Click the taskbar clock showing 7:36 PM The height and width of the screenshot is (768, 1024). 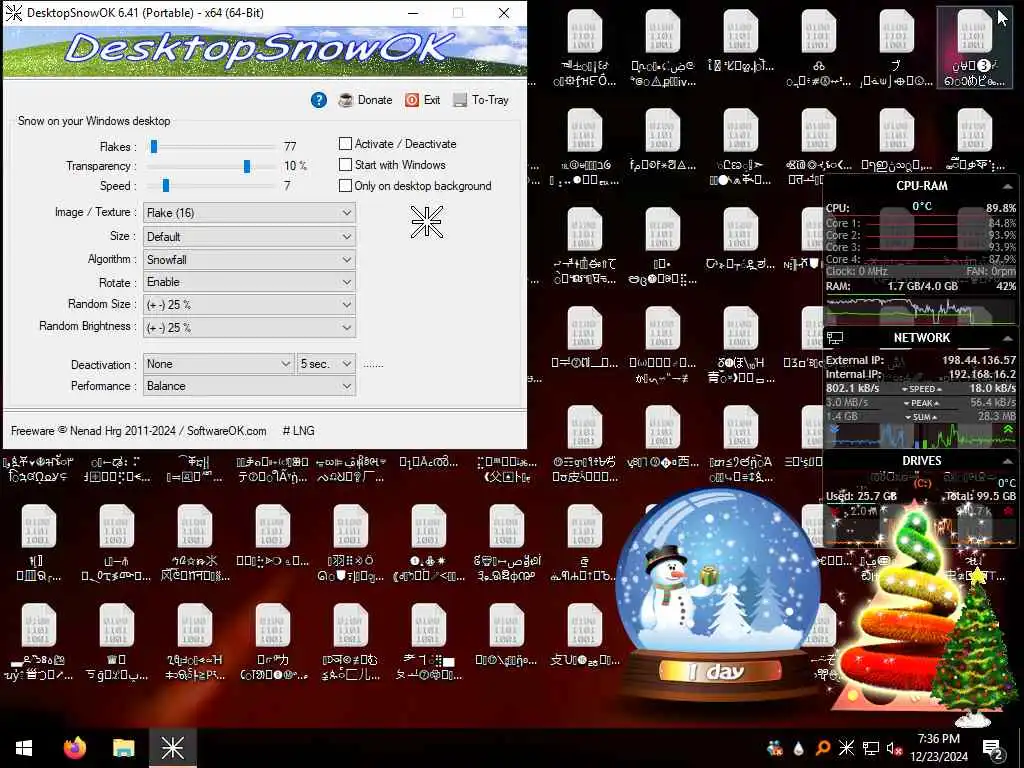(x=938, y=748)
